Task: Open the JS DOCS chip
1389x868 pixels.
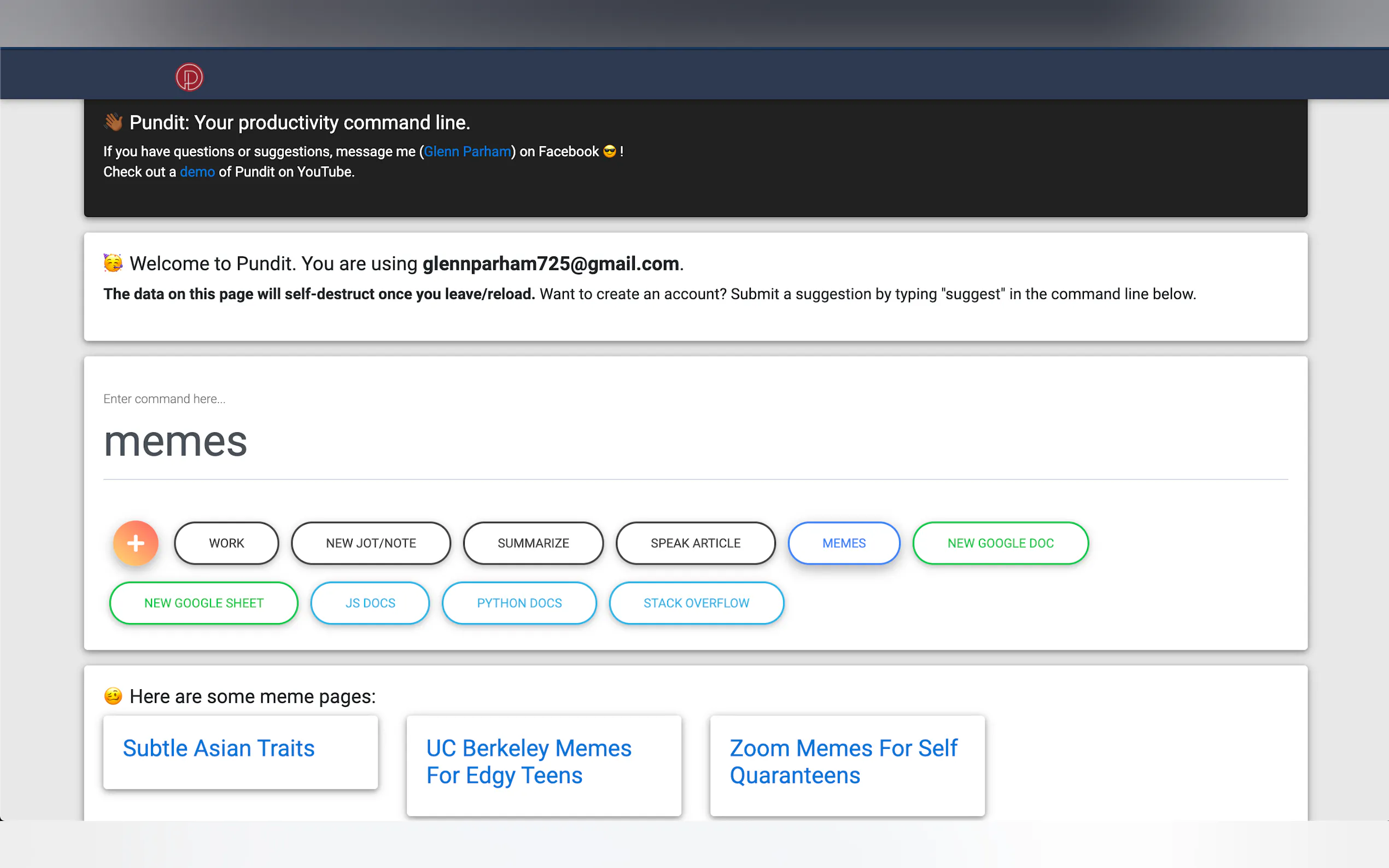Action: (370, 603)
